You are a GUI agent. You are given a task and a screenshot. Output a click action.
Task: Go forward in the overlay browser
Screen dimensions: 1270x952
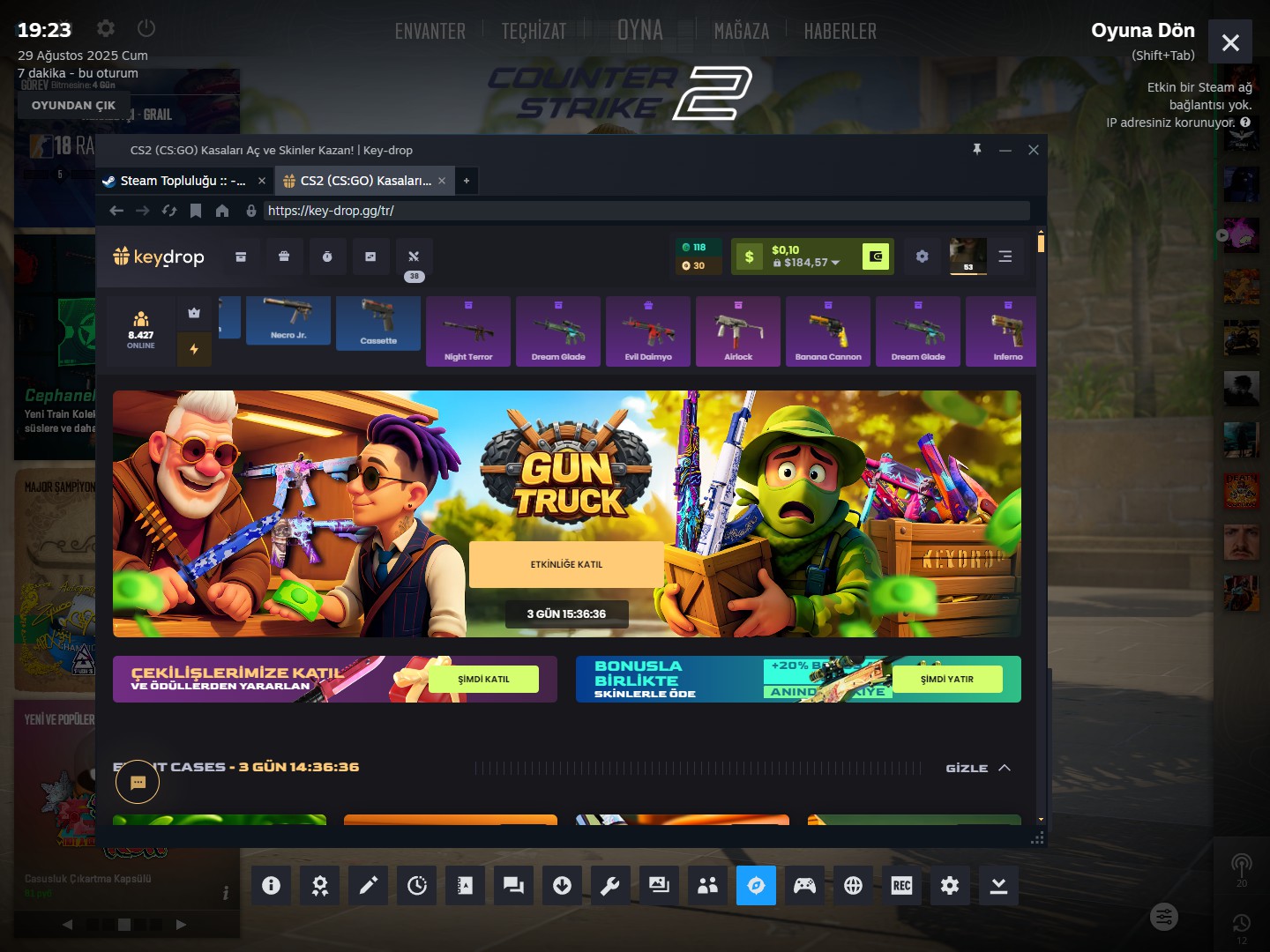[143, 211]
